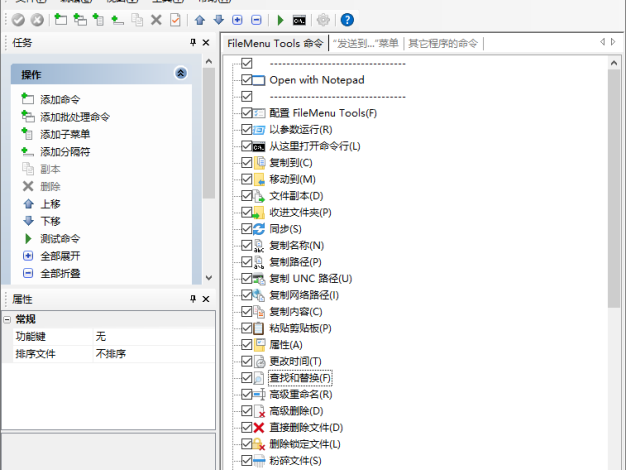The width and height of the screenshot is (626, 470).
Task: Uncheck 移动到(M) checkbox
Action: 247,179
